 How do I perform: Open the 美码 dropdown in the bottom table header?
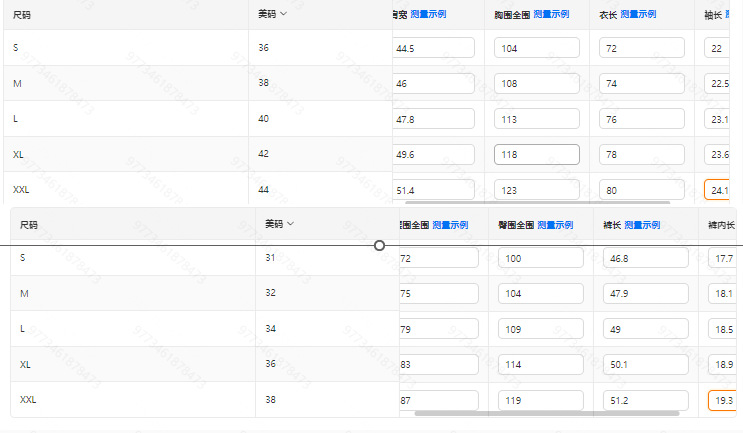pyautogui.click(x=290, y=224)
